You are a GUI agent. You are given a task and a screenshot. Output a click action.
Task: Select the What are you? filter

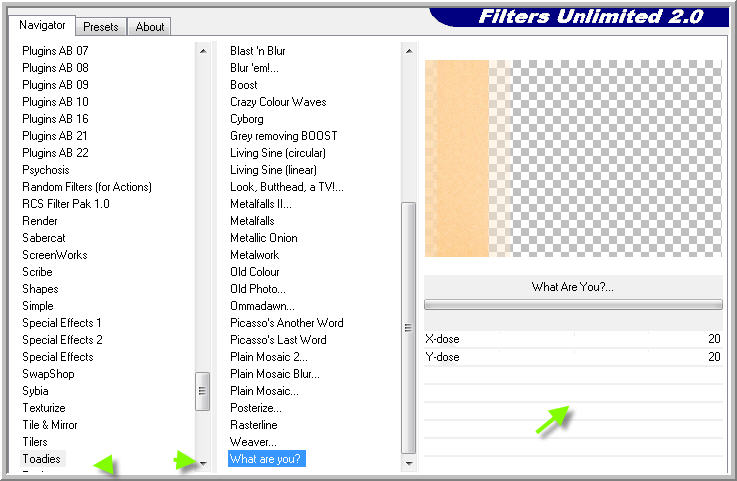(267, 458)
